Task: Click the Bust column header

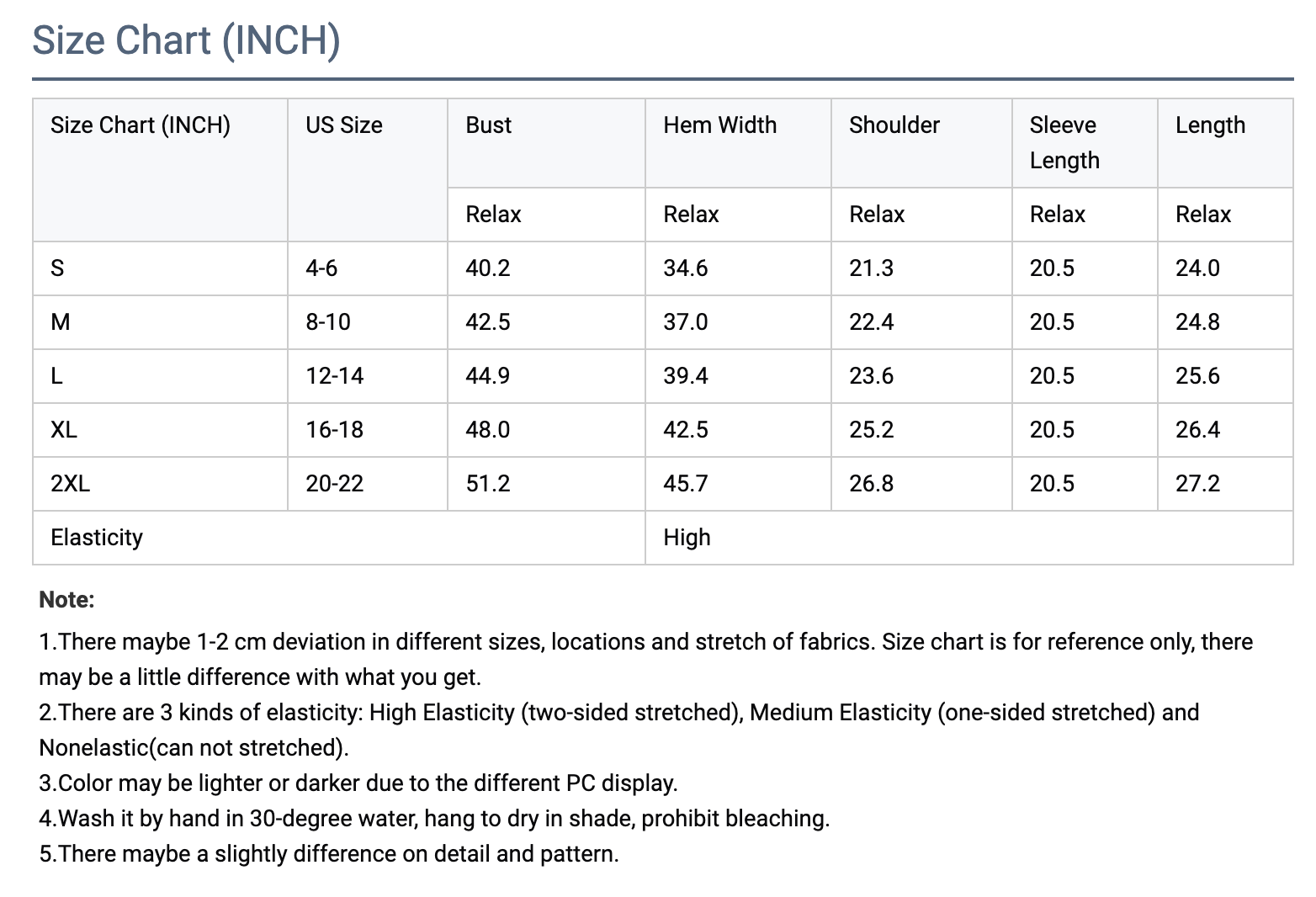Action: coord(488,125)
